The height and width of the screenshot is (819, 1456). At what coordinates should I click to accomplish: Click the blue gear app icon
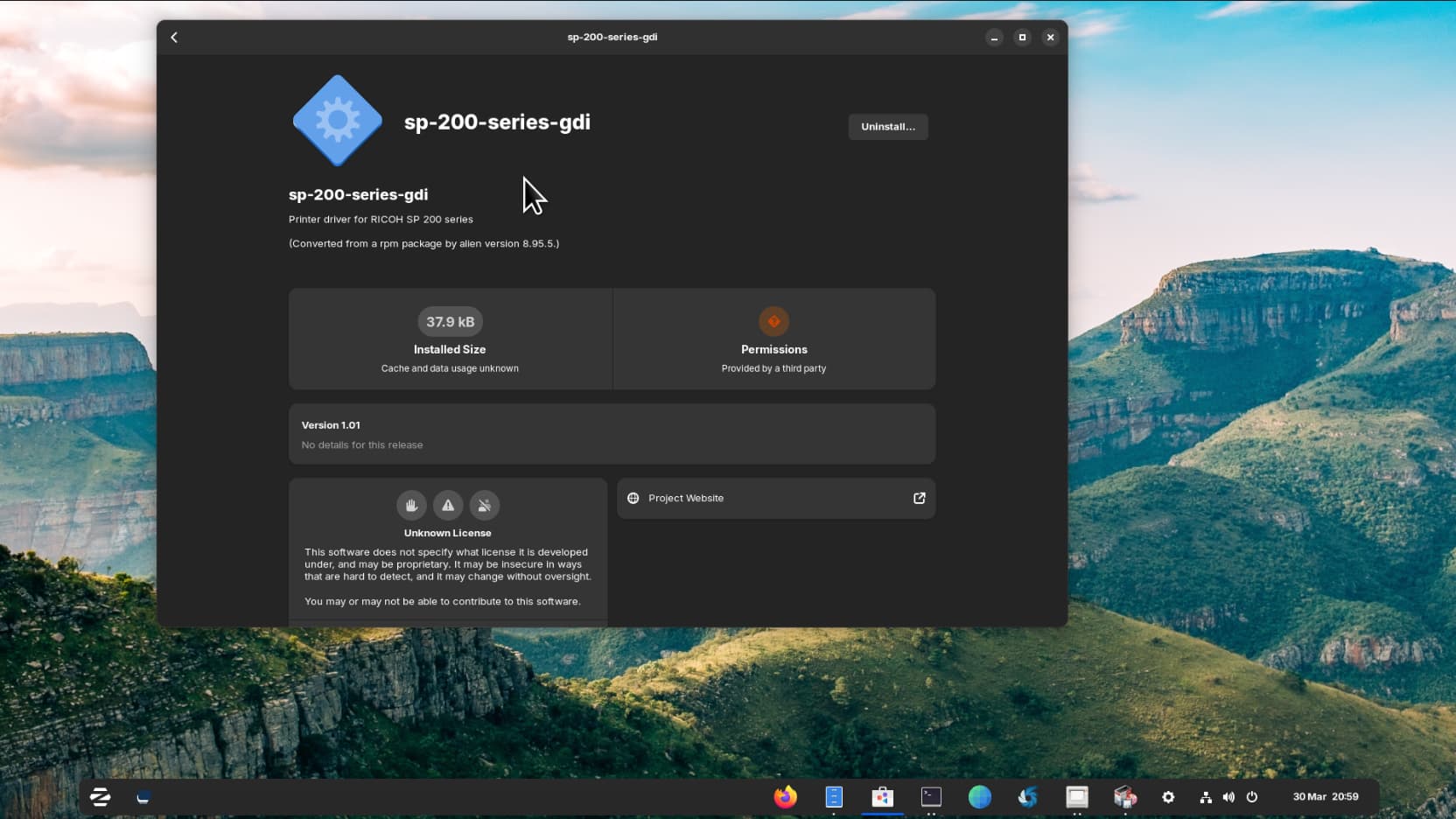(338, 121)
